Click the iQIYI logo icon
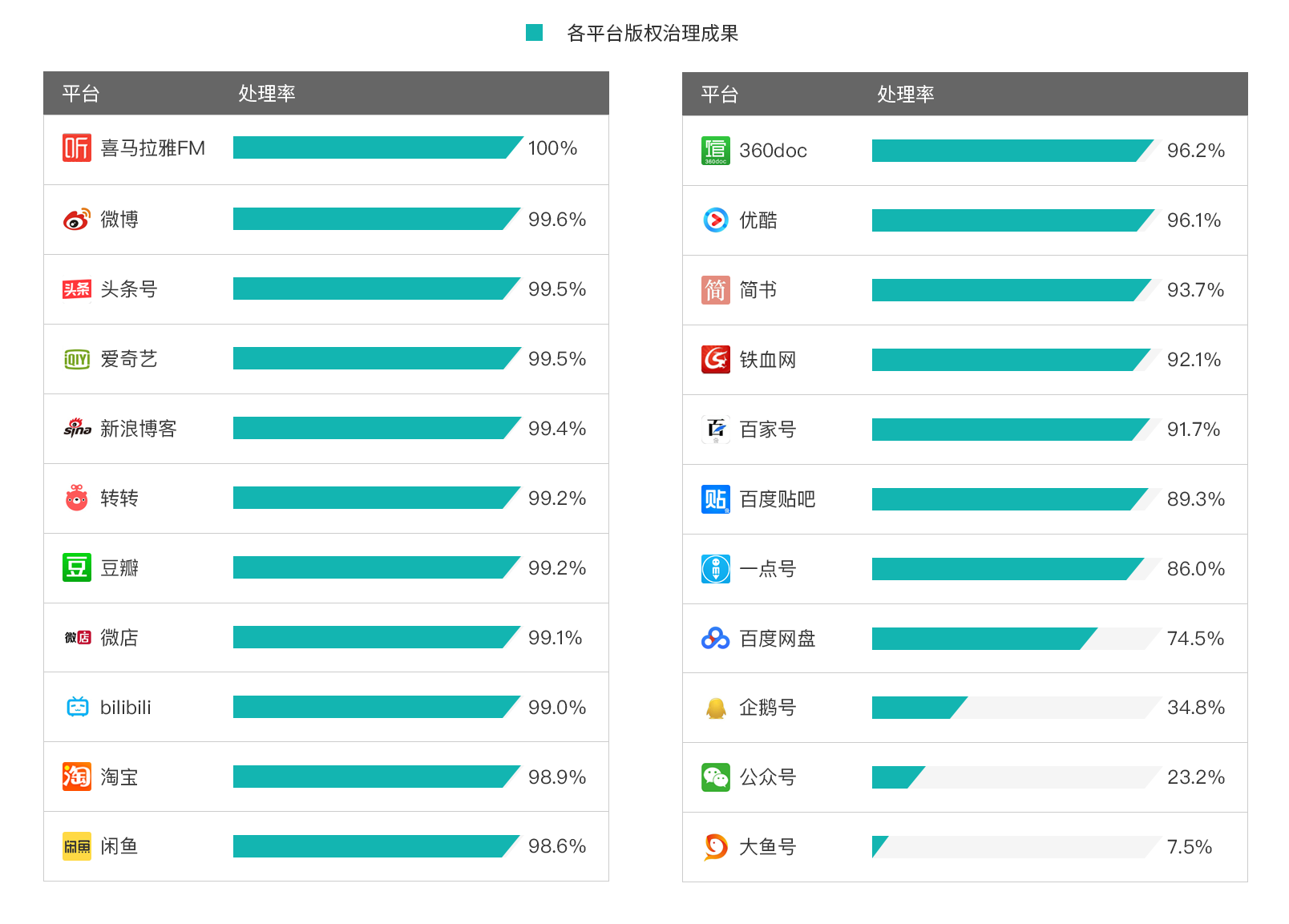1289x924 pixels. tap(77, 359)
